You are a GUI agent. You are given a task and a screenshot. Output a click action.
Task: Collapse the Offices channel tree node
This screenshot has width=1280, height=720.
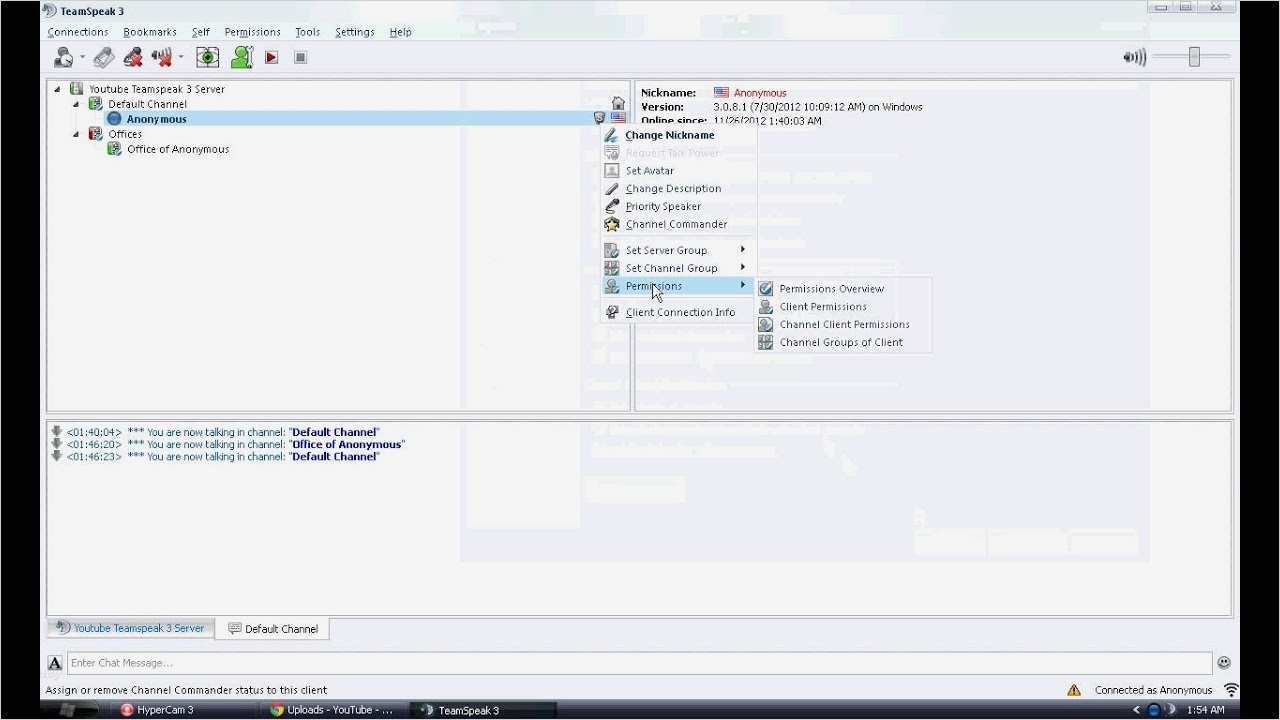(x=75, y=133)
